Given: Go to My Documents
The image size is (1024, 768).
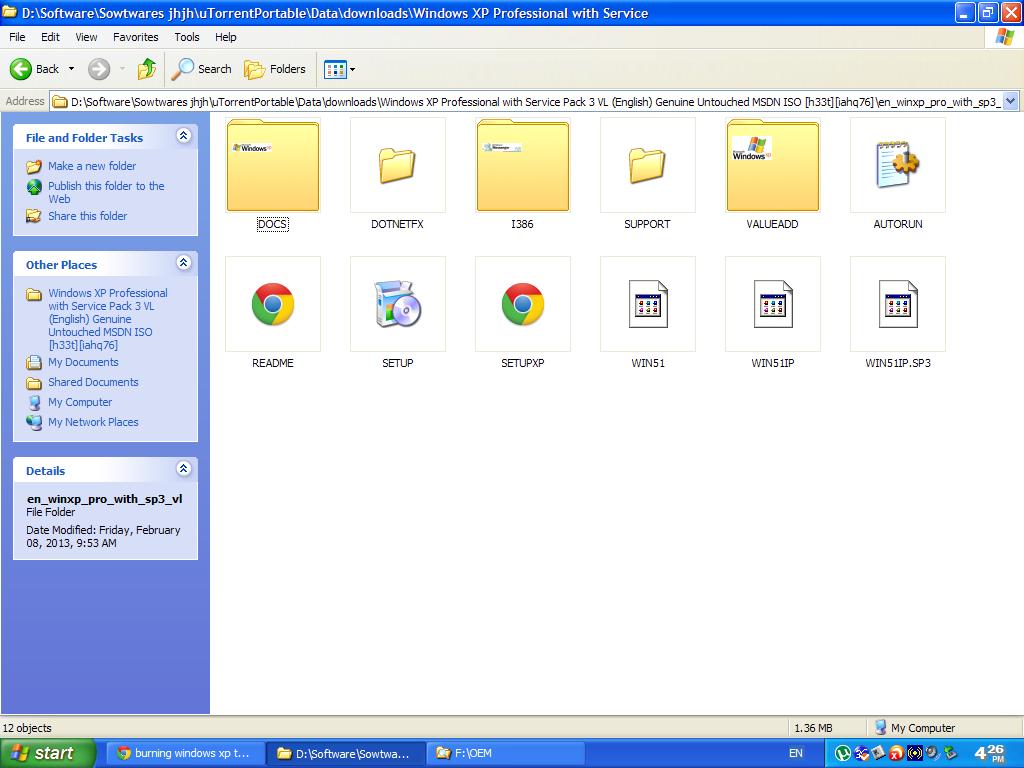Looking at the screenshot, I should [x=84, y=362].
